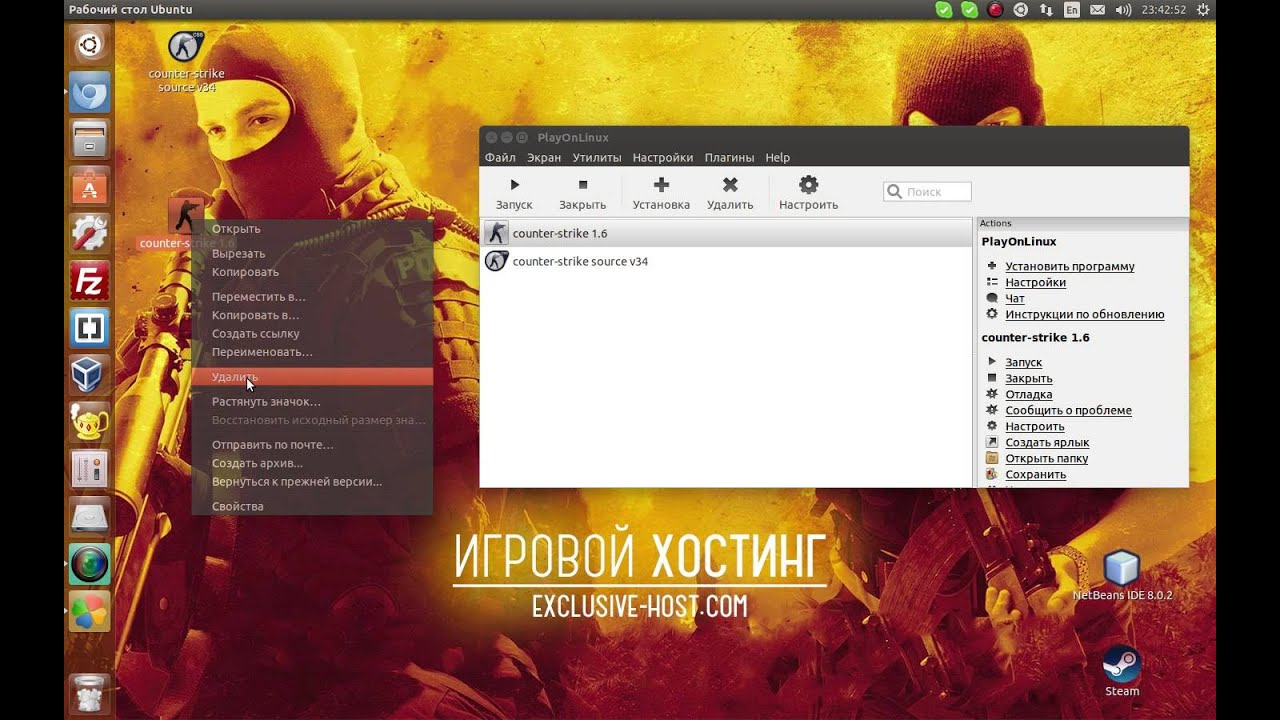Open System Settings wrench-gear dock icon
This screenshot has width=1280, height=720.
pos(90,233)
